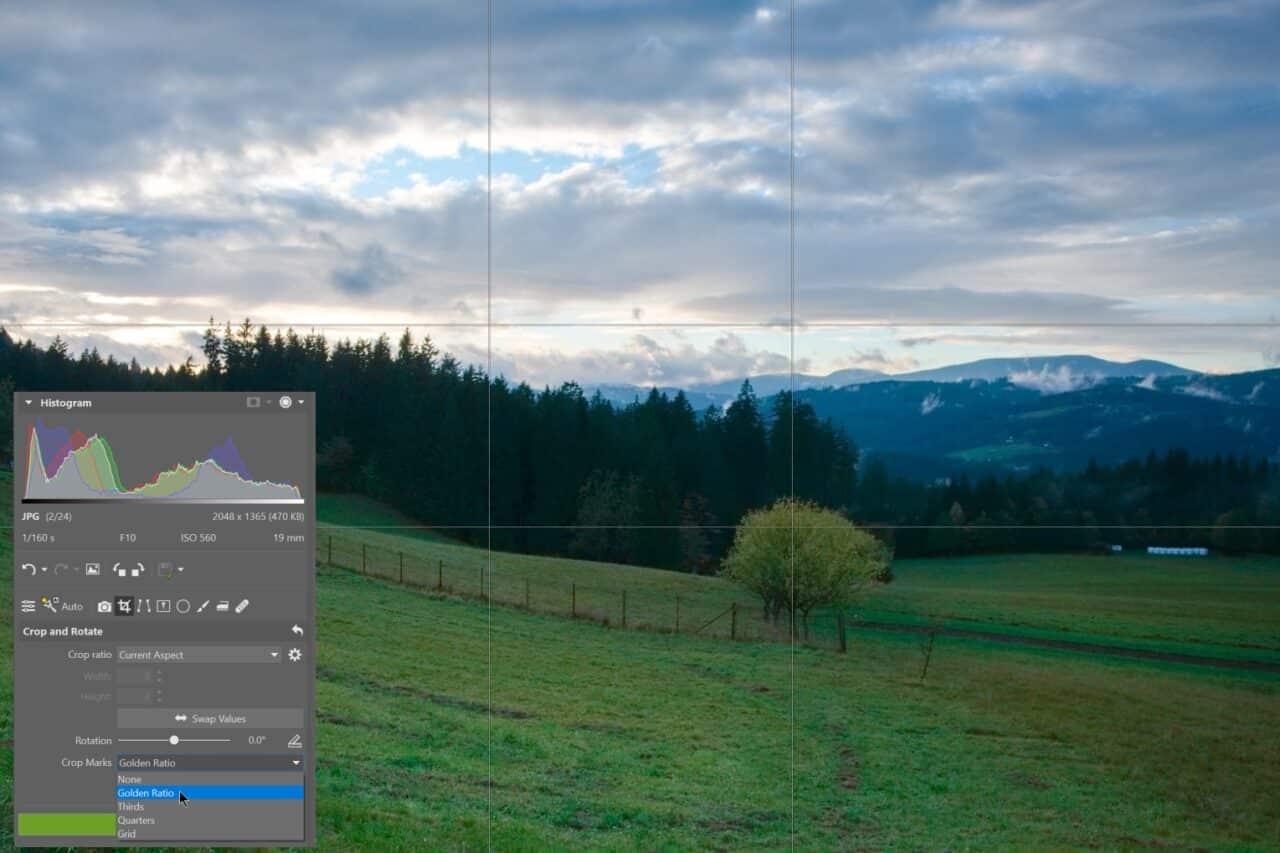The image size is (1280, 853).
Task: Click the camera tool icon in the toolbar
Action: (x=105, y=606)
